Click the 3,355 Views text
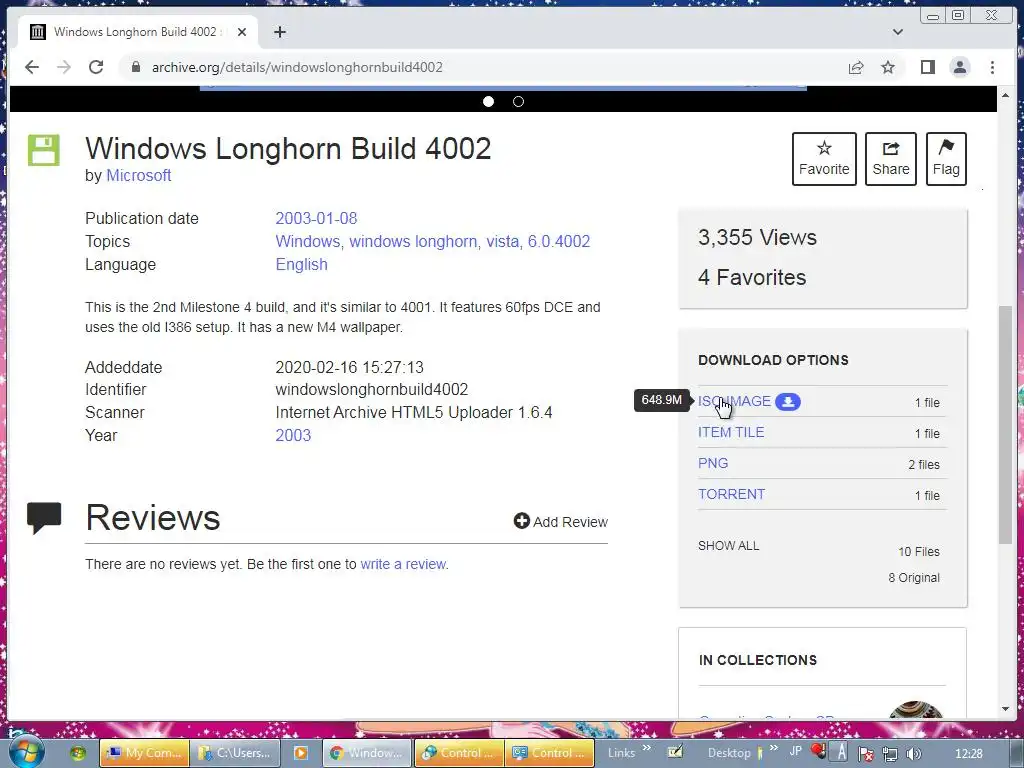 tap(757, 237)
